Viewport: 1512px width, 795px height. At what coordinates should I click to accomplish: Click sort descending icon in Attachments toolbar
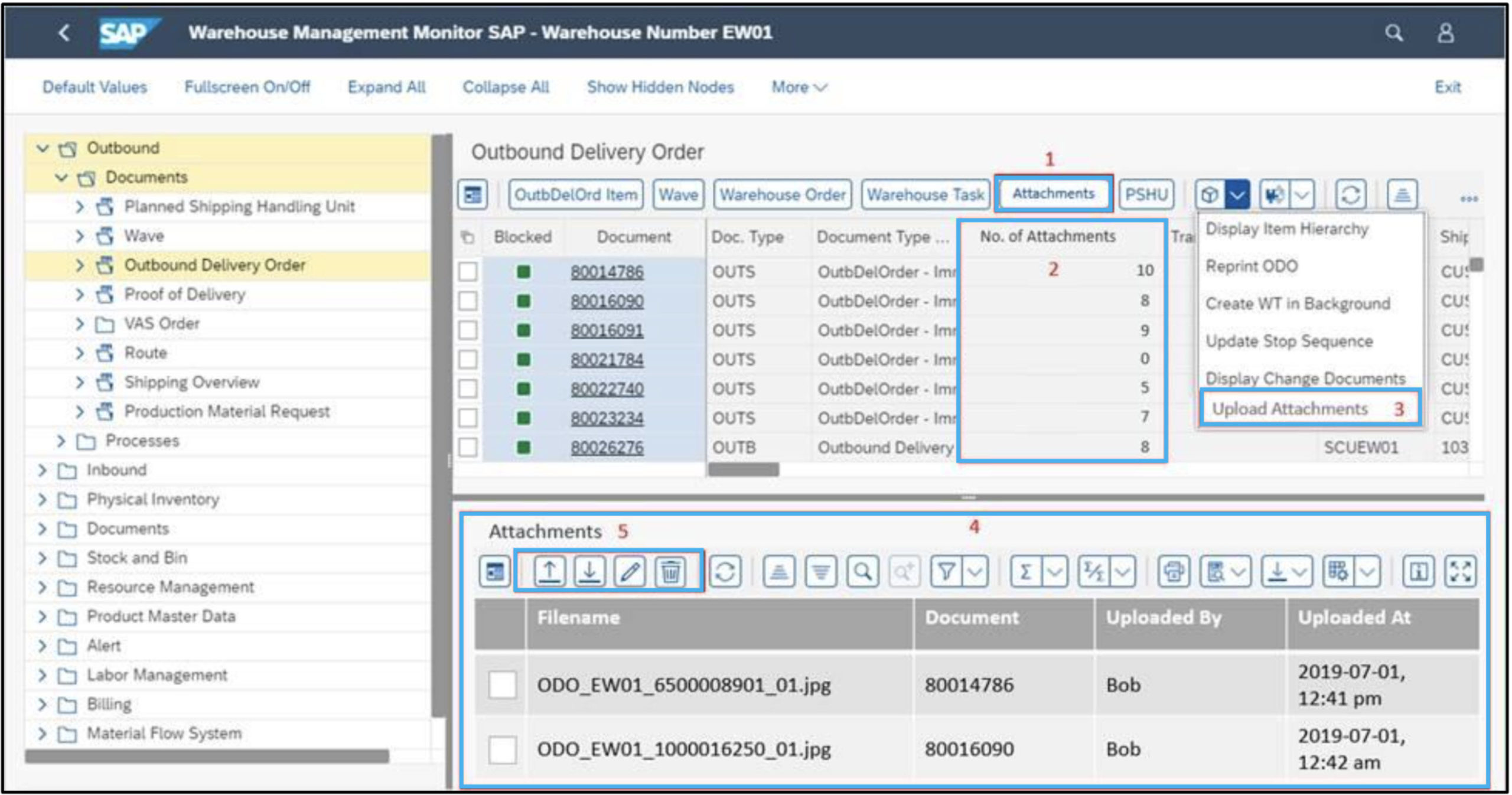point(821,571)
